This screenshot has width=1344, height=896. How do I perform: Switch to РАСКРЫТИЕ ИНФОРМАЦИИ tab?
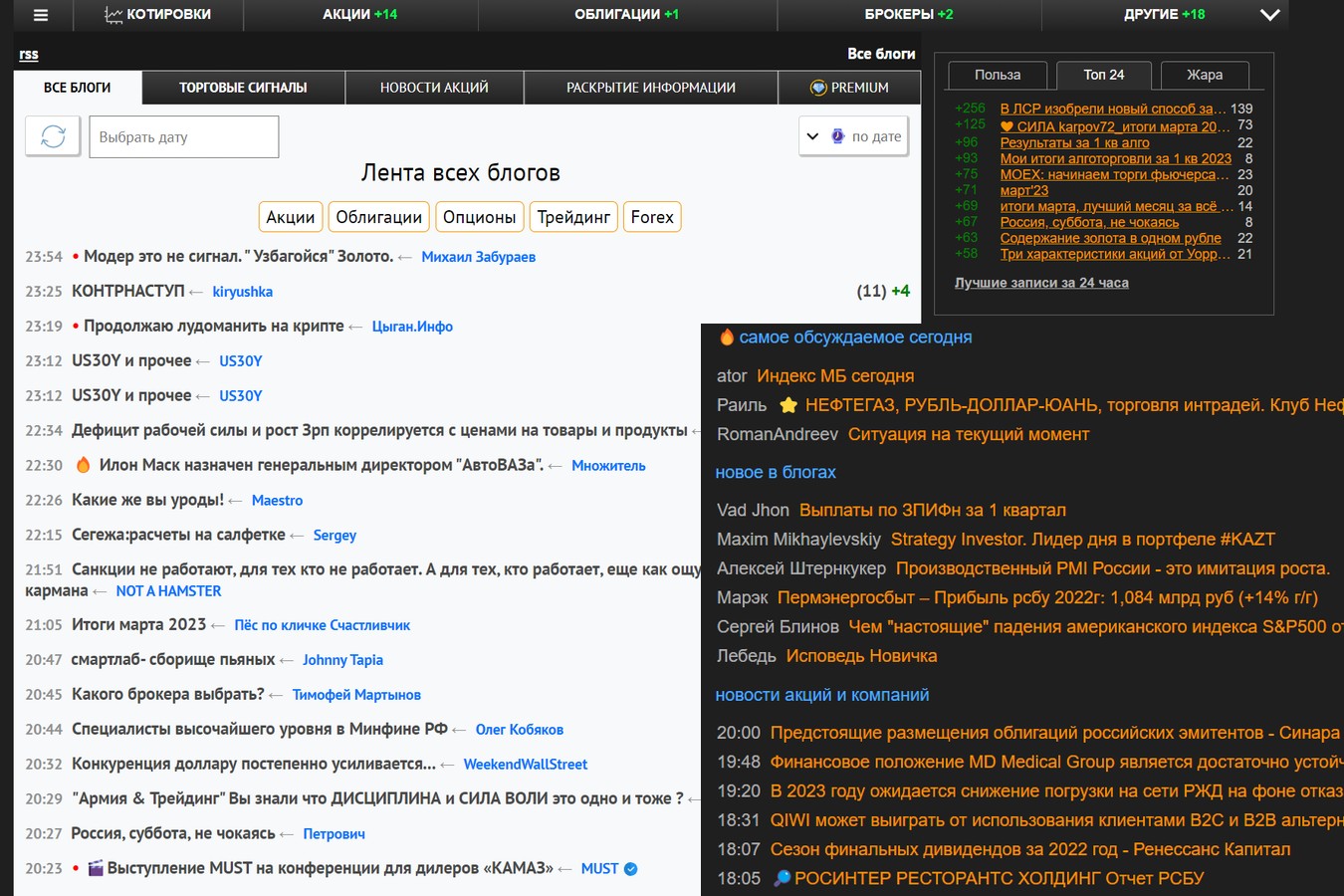(651, 88)
